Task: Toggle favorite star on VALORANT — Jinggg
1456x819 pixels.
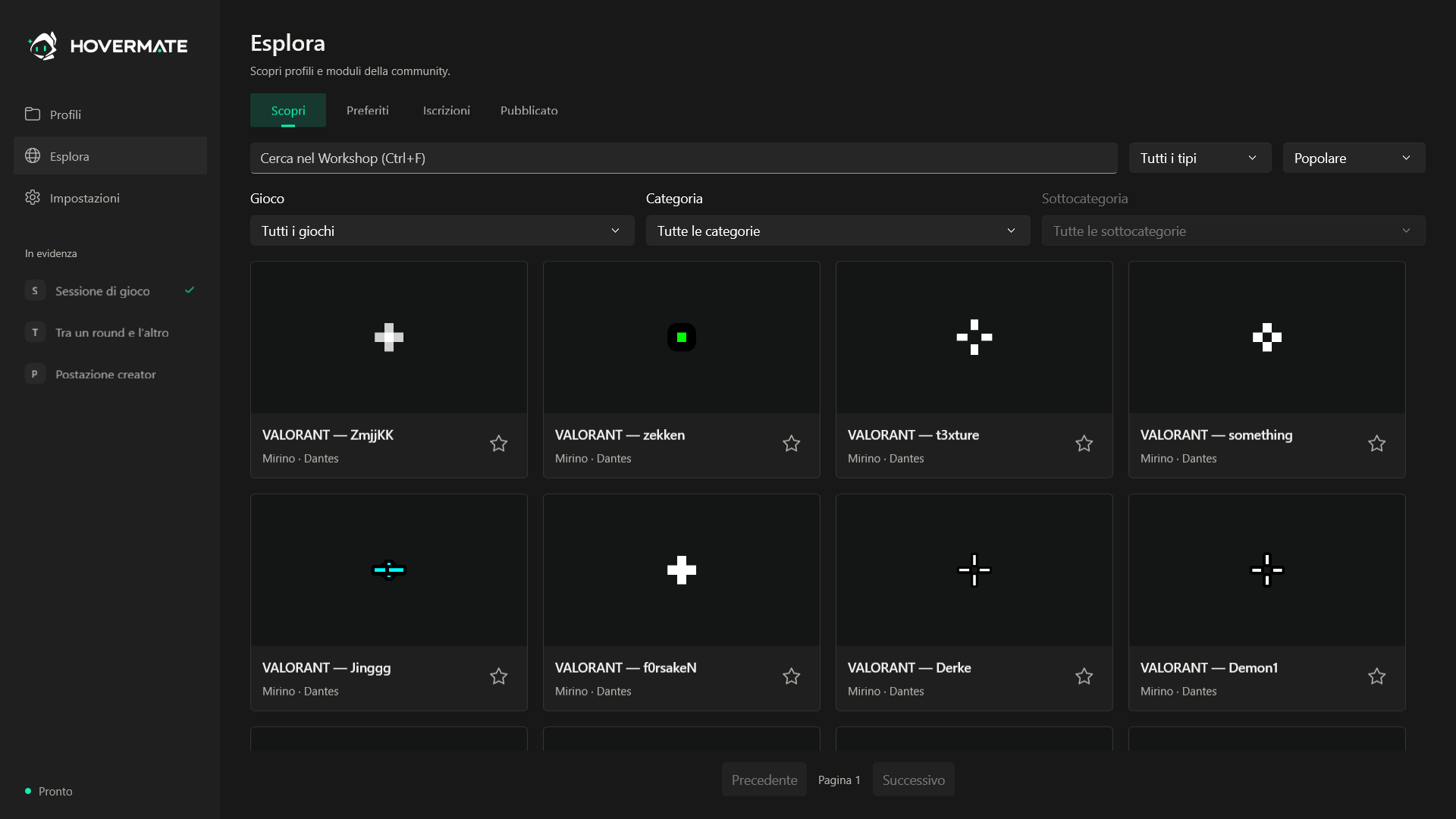Action: 498,676
